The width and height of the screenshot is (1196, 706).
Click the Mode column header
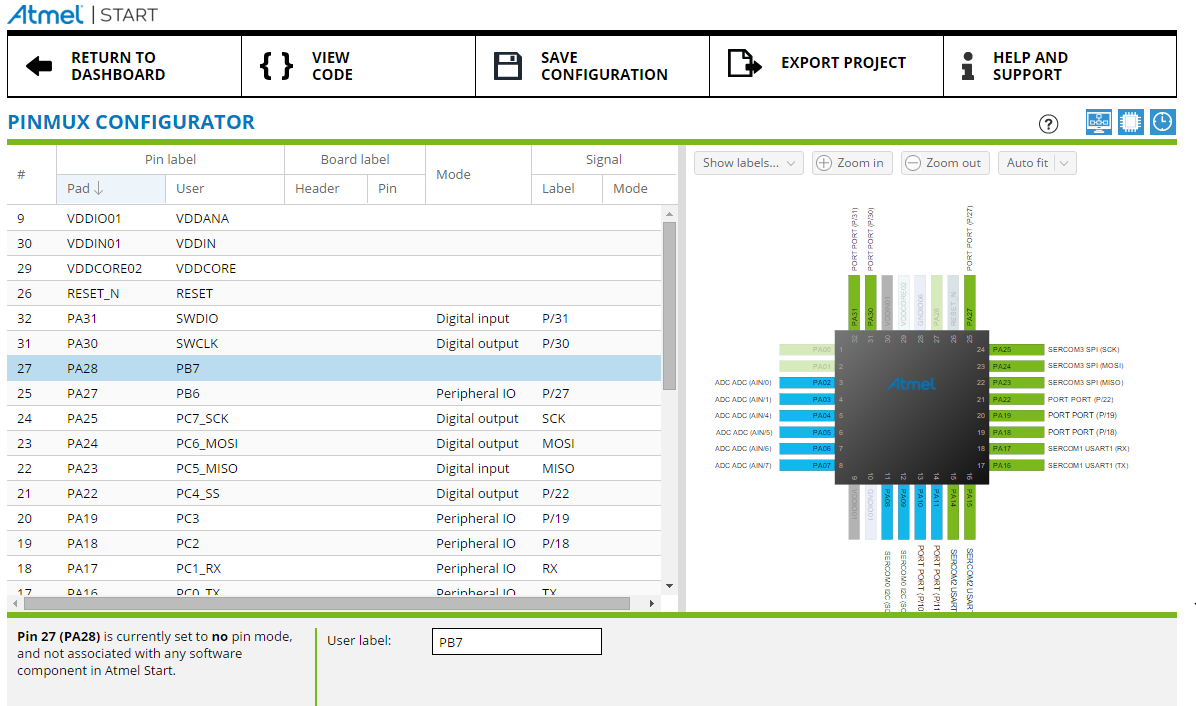click(478, 175)
